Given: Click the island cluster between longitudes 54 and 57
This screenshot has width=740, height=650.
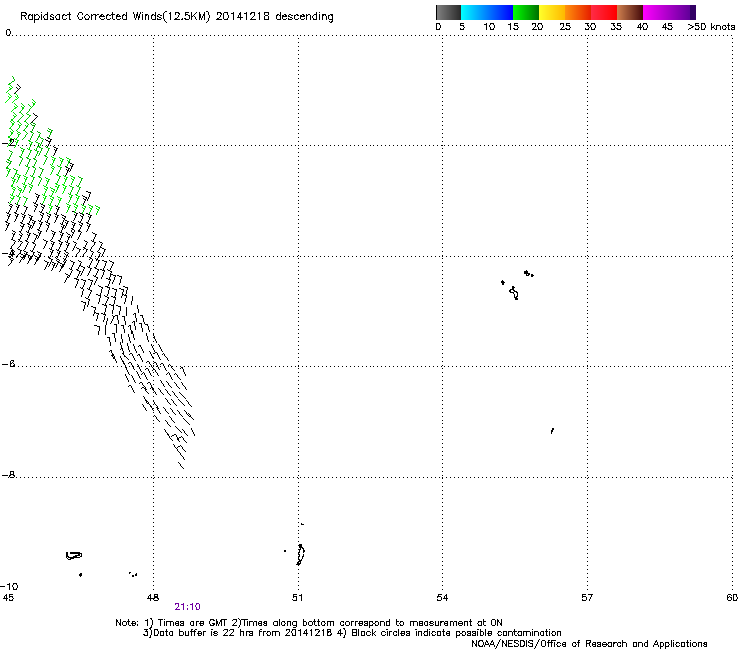Looking at the screenshot, I should 517,285.
